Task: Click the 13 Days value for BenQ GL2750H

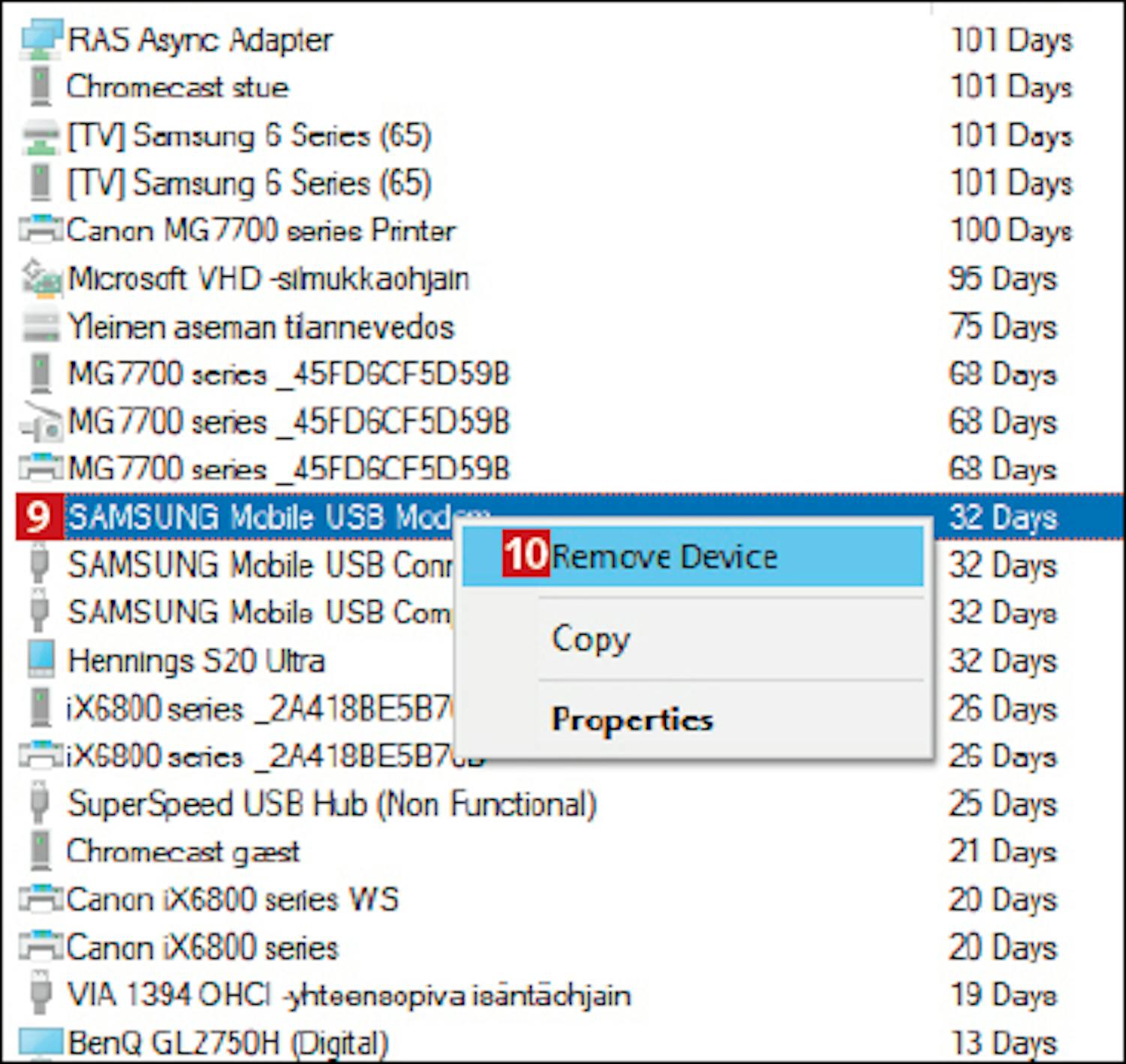Action: tap(1003, 1042)
